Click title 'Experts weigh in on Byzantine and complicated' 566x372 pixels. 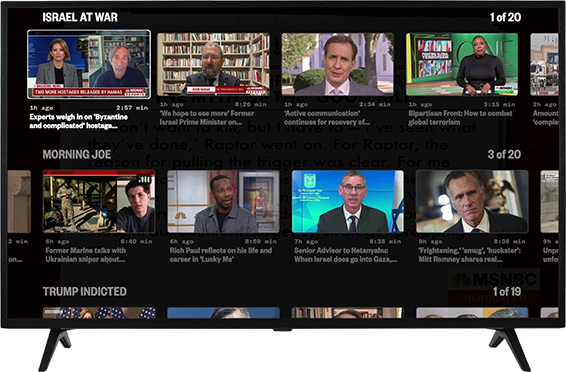pos(78,121)
